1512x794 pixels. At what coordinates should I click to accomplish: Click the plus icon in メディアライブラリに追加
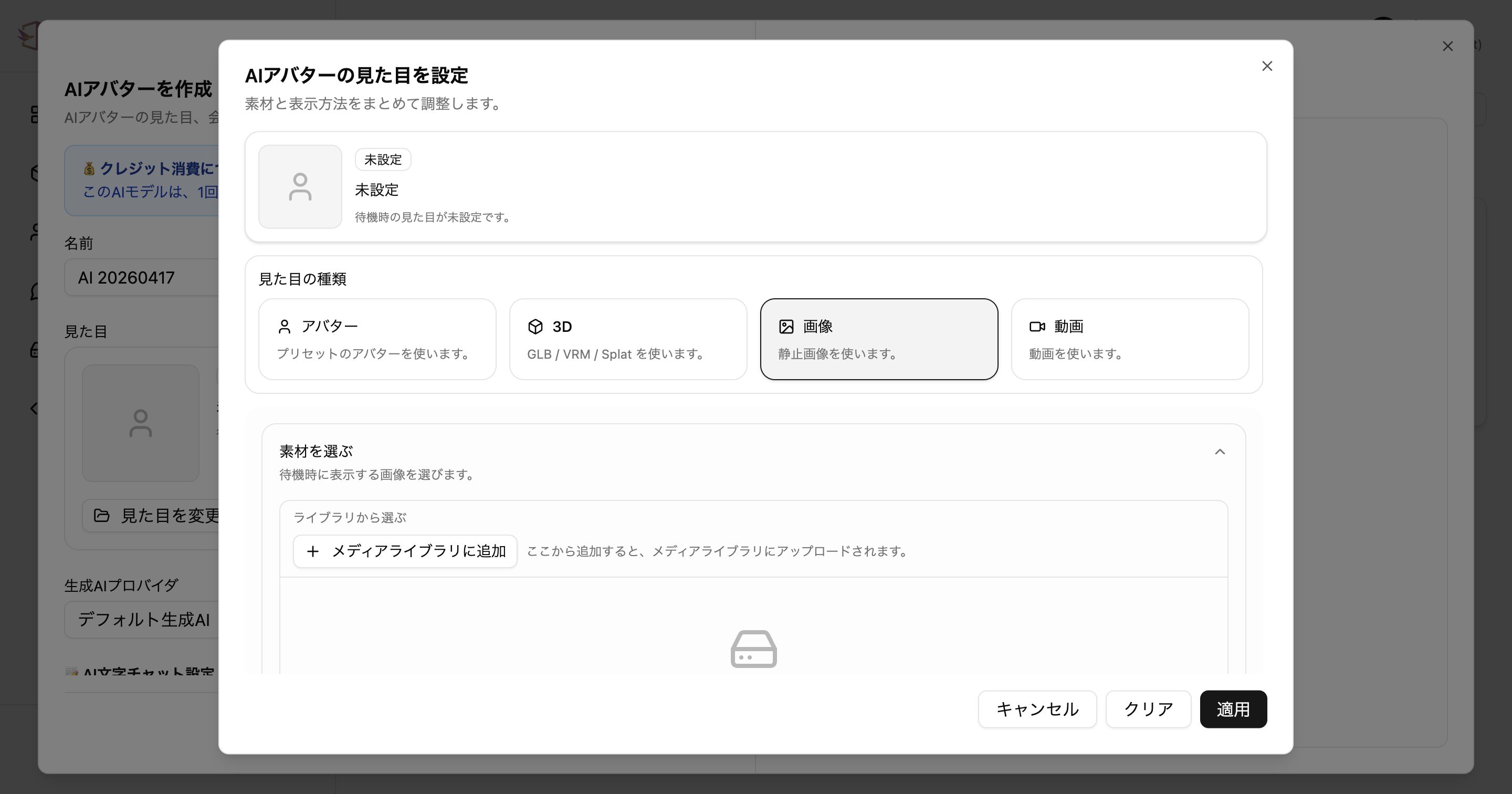(x=313, y=551)
